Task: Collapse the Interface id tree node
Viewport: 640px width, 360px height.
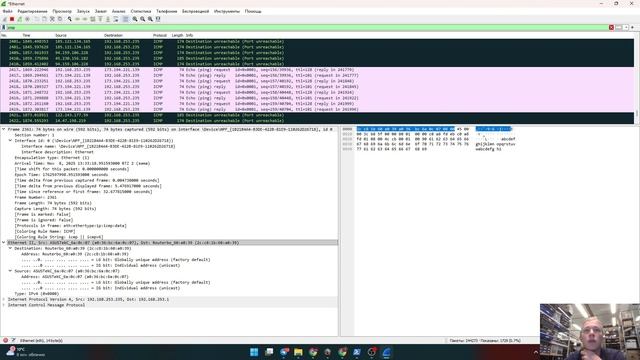Action: pos(10,141)
